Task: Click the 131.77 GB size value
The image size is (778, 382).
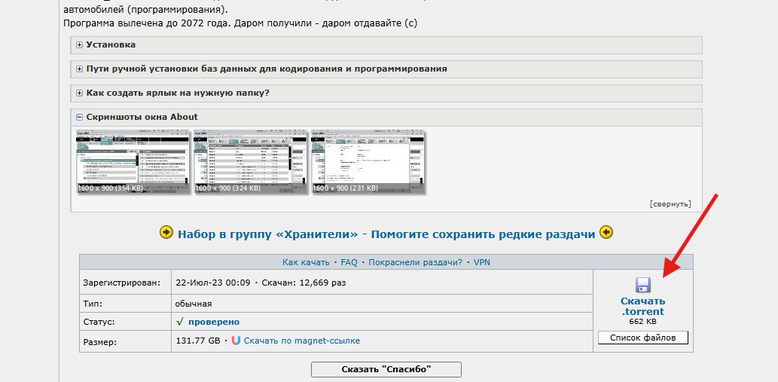Action: coord(198,341)
